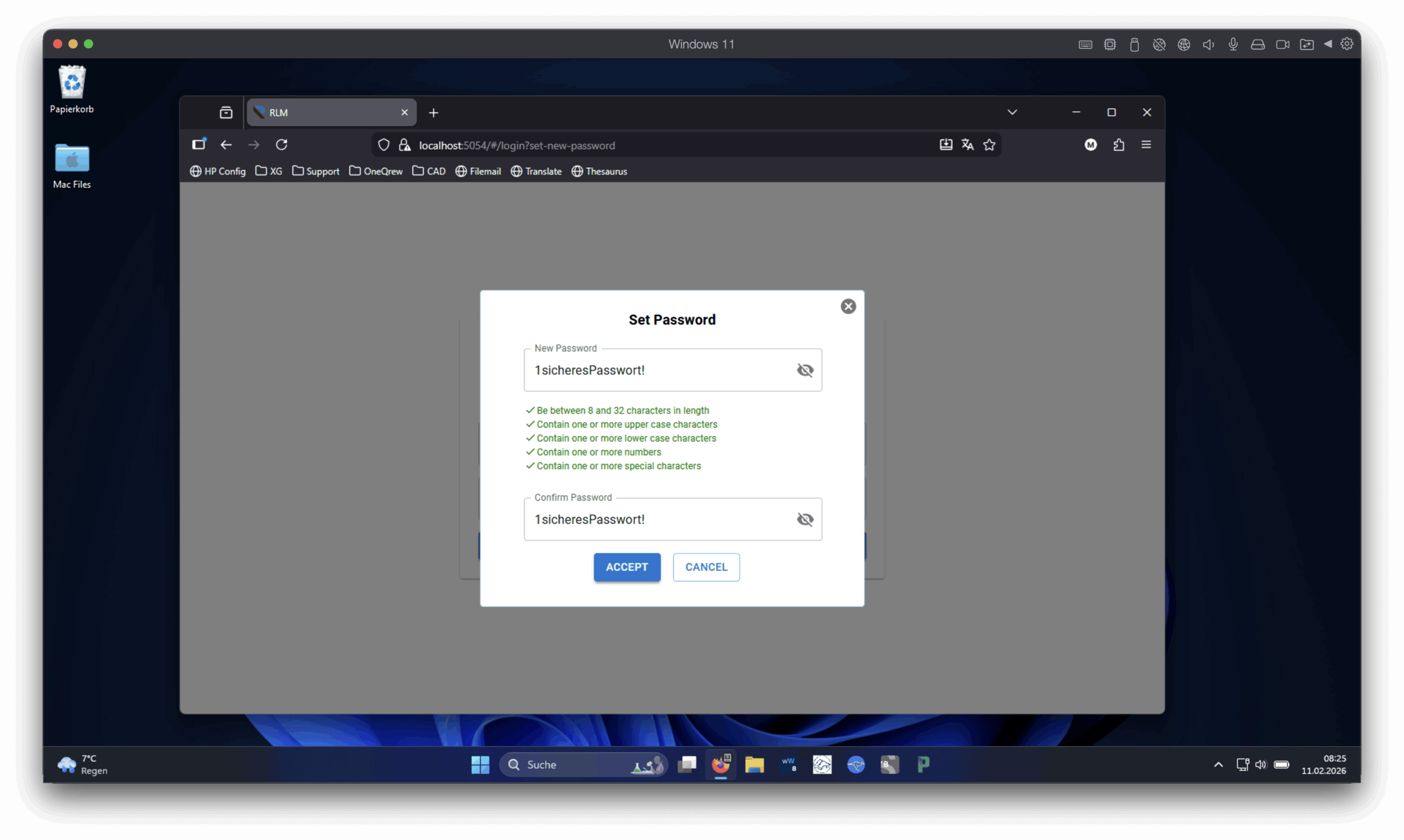Click the ACCEPT button
This screenshot has width=1404, height=840.
click(x=627, y=566)
